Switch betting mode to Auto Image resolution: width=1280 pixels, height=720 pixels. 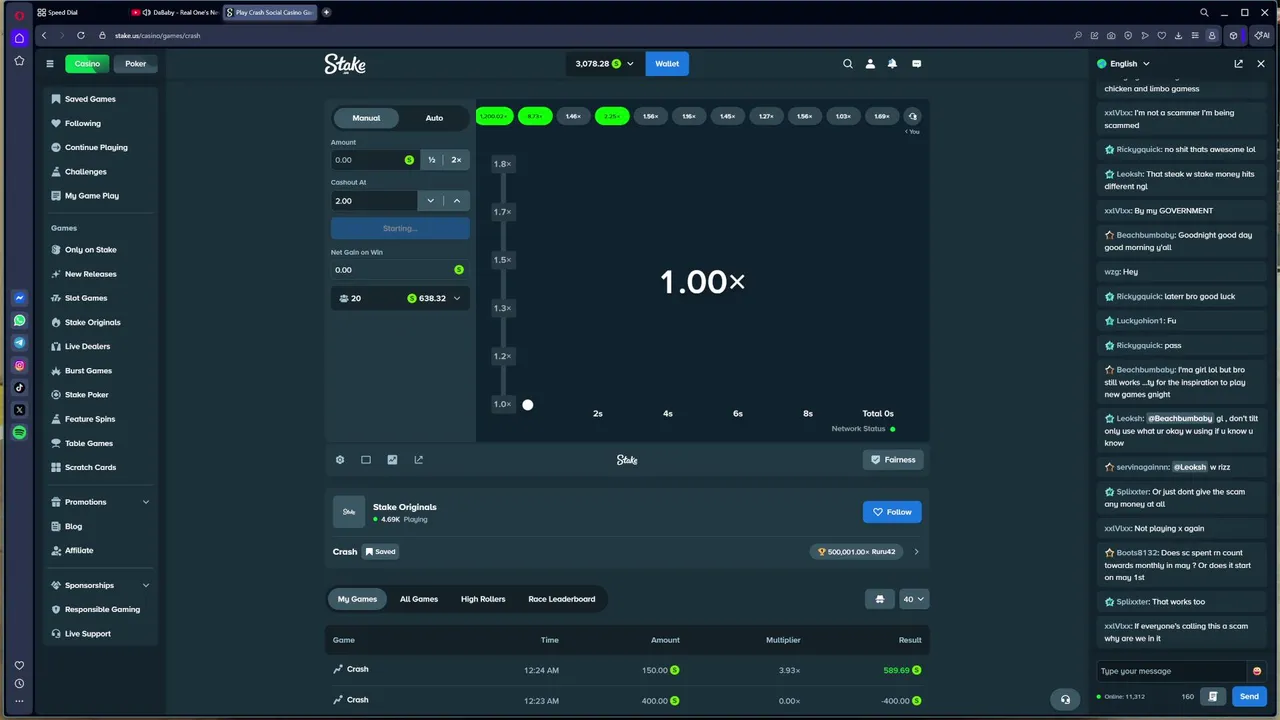pos(434,118)
